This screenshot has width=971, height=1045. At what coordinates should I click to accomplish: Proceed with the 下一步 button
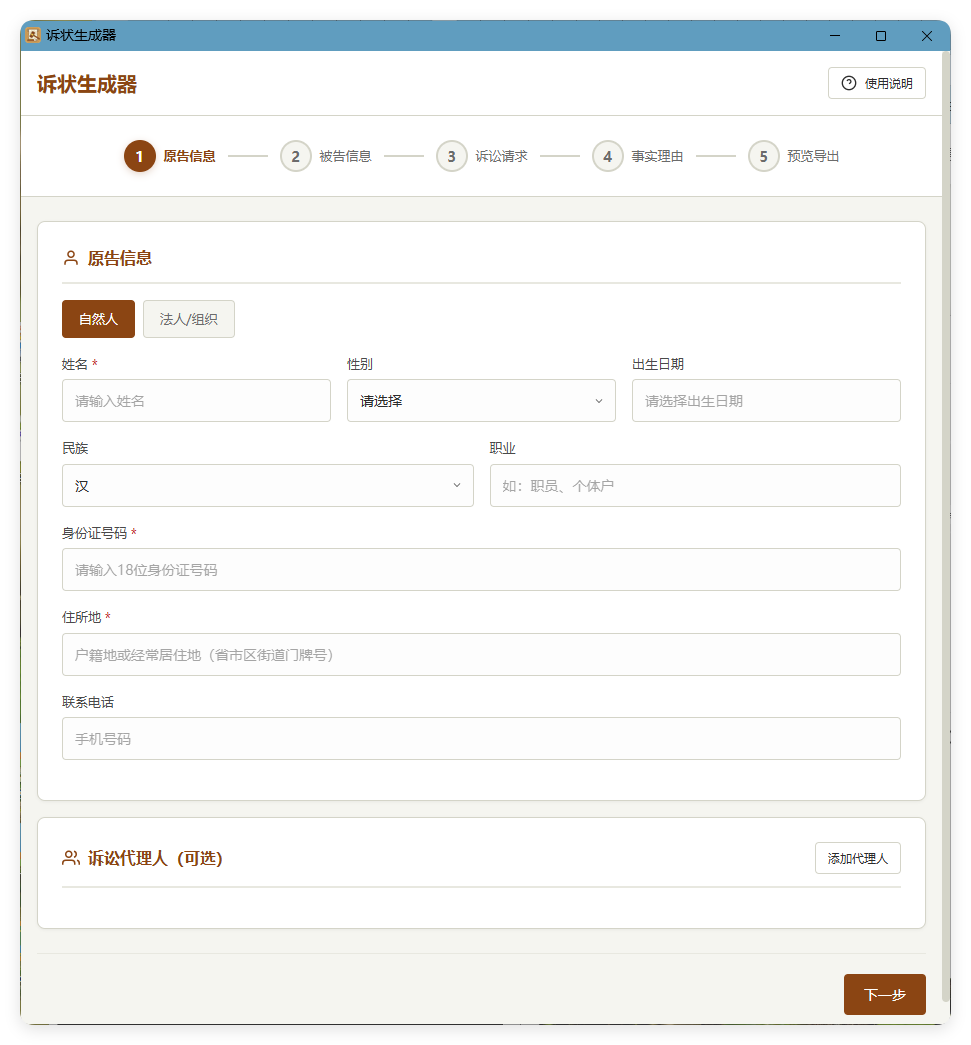(x=884, y=994)
